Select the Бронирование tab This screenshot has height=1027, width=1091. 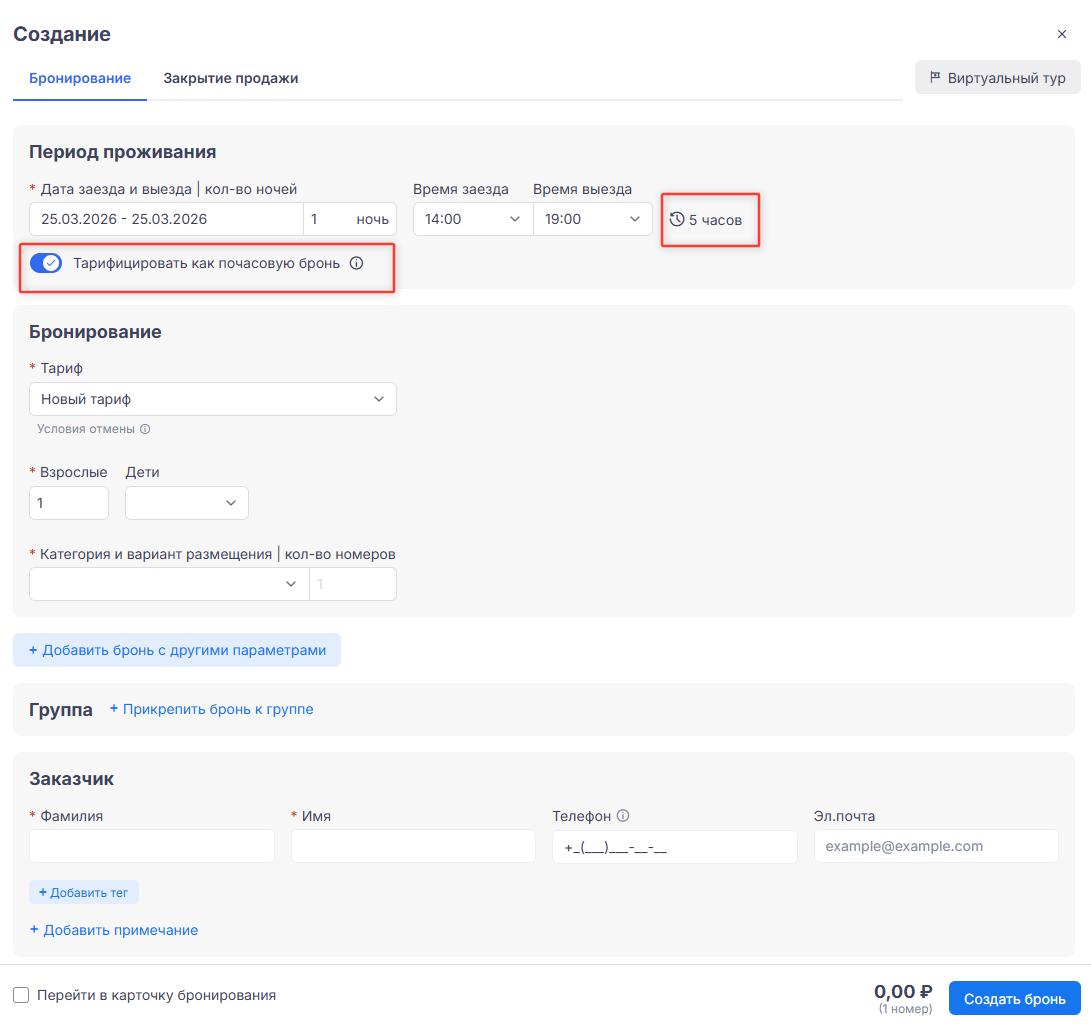pos(80,78)
